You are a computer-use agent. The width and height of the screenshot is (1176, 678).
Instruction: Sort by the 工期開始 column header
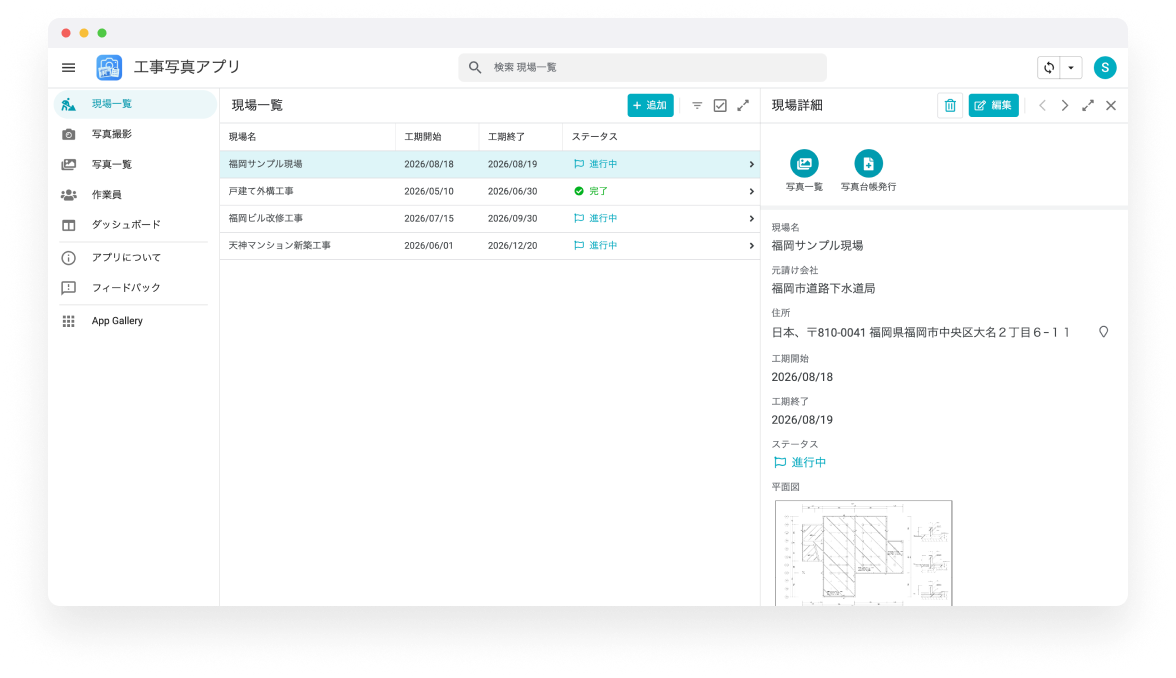pos(422,137)
